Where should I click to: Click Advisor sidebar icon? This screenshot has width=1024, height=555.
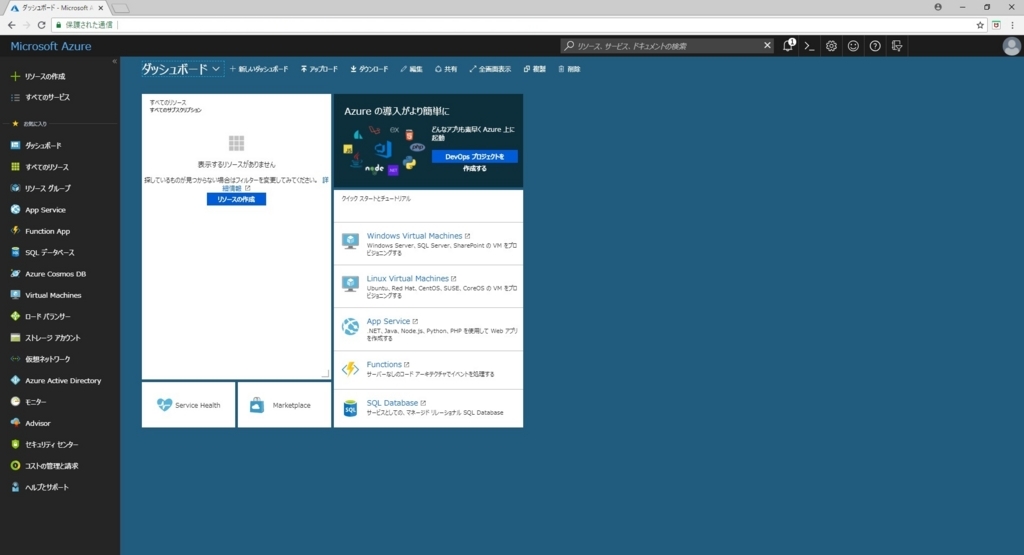pos(15,423)
